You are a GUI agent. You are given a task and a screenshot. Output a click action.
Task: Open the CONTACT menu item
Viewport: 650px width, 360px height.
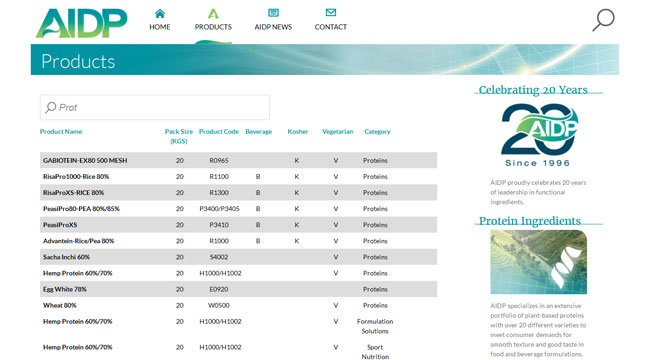click(331, 27)
